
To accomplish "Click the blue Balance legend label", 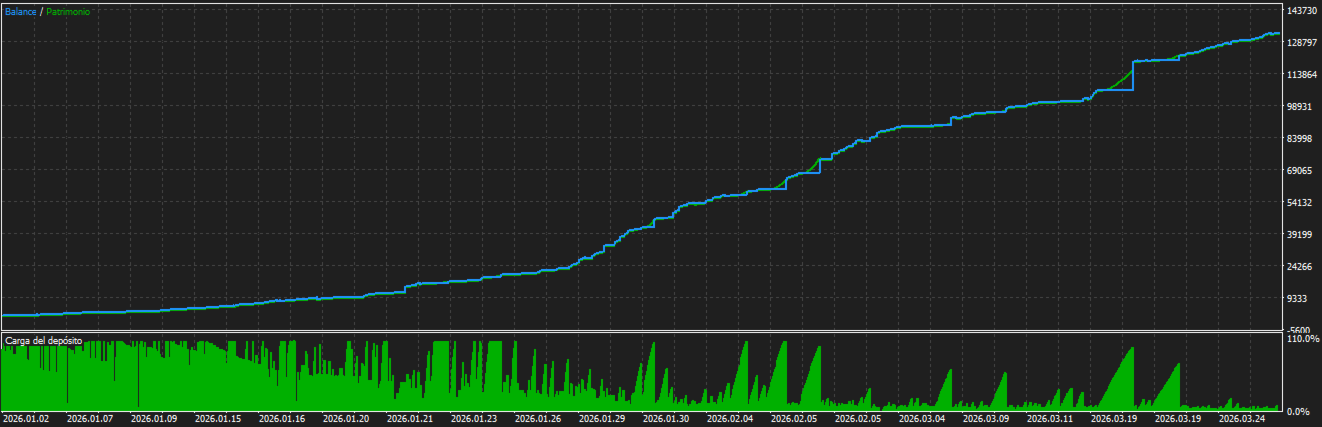I will [x=20, y=11].
